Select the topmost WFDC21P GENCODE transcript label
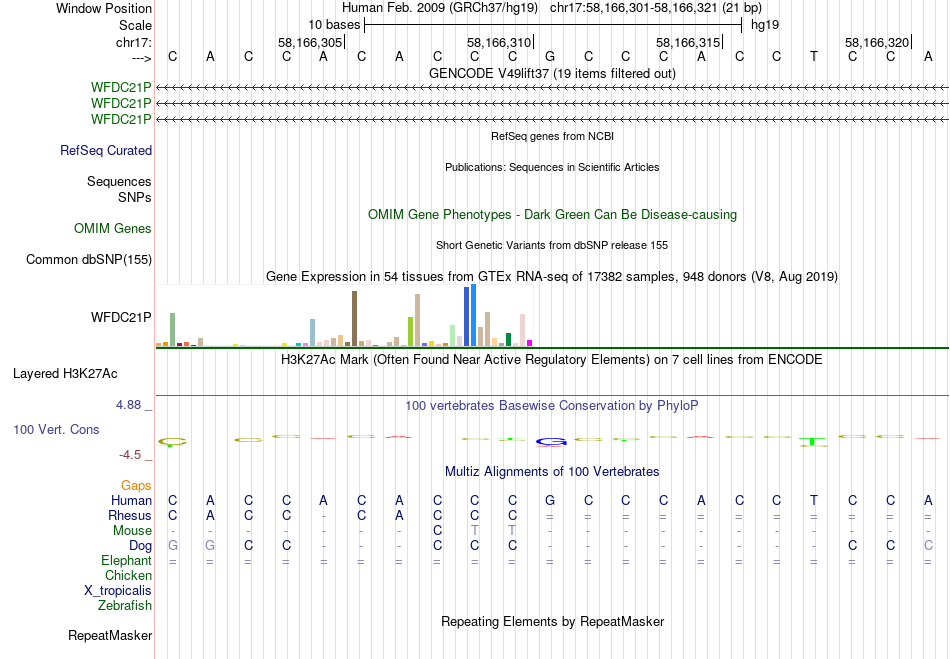 [x=121, y=88]
